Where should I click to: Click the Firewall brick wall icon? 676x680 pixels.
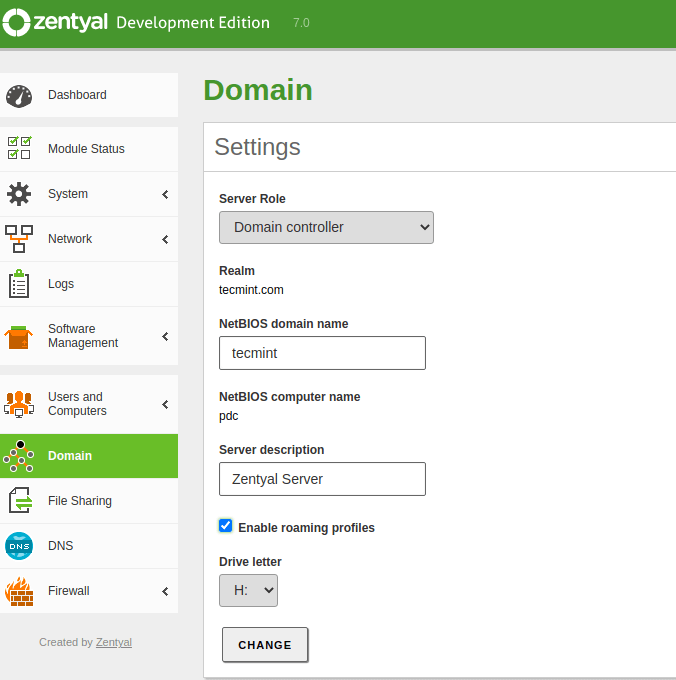[x=19, y=591]
